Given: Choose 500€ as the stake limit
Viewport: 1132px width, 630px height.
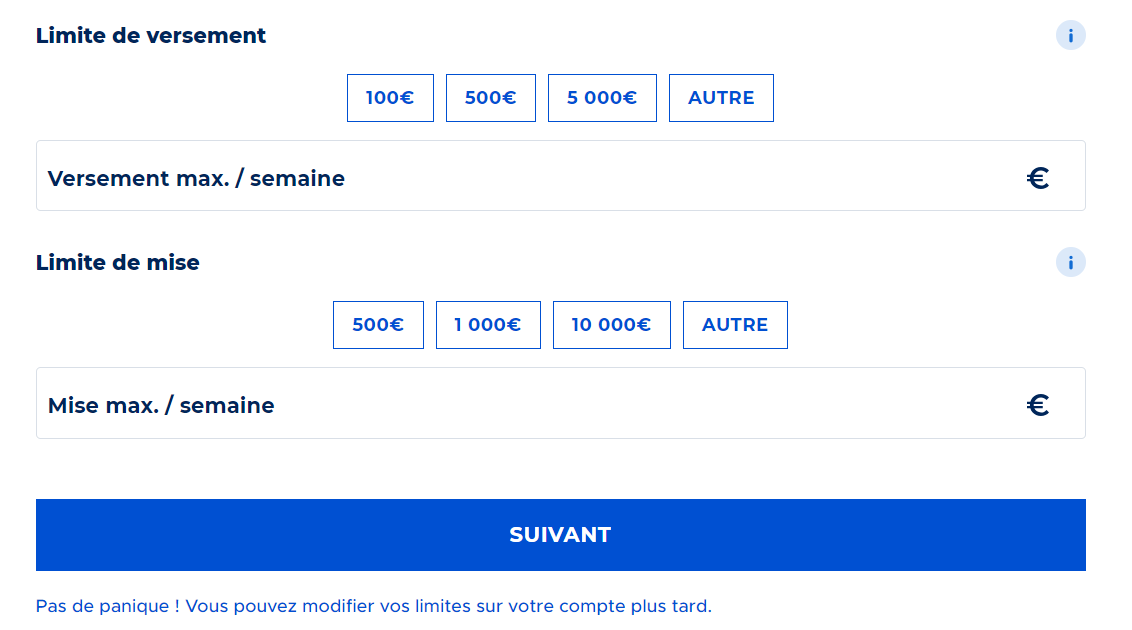Looking at the screenshot, I should tap(378, 325).
